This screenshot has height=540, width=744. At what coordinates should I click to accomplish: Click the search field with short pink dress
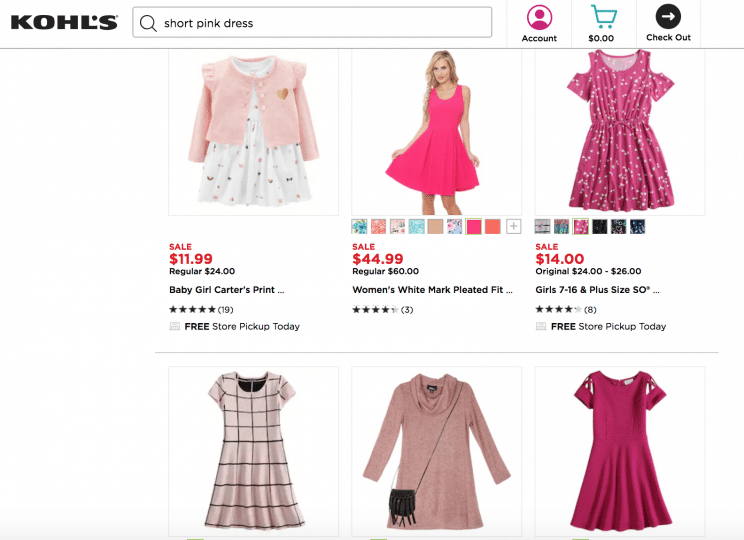coord(312,22)
